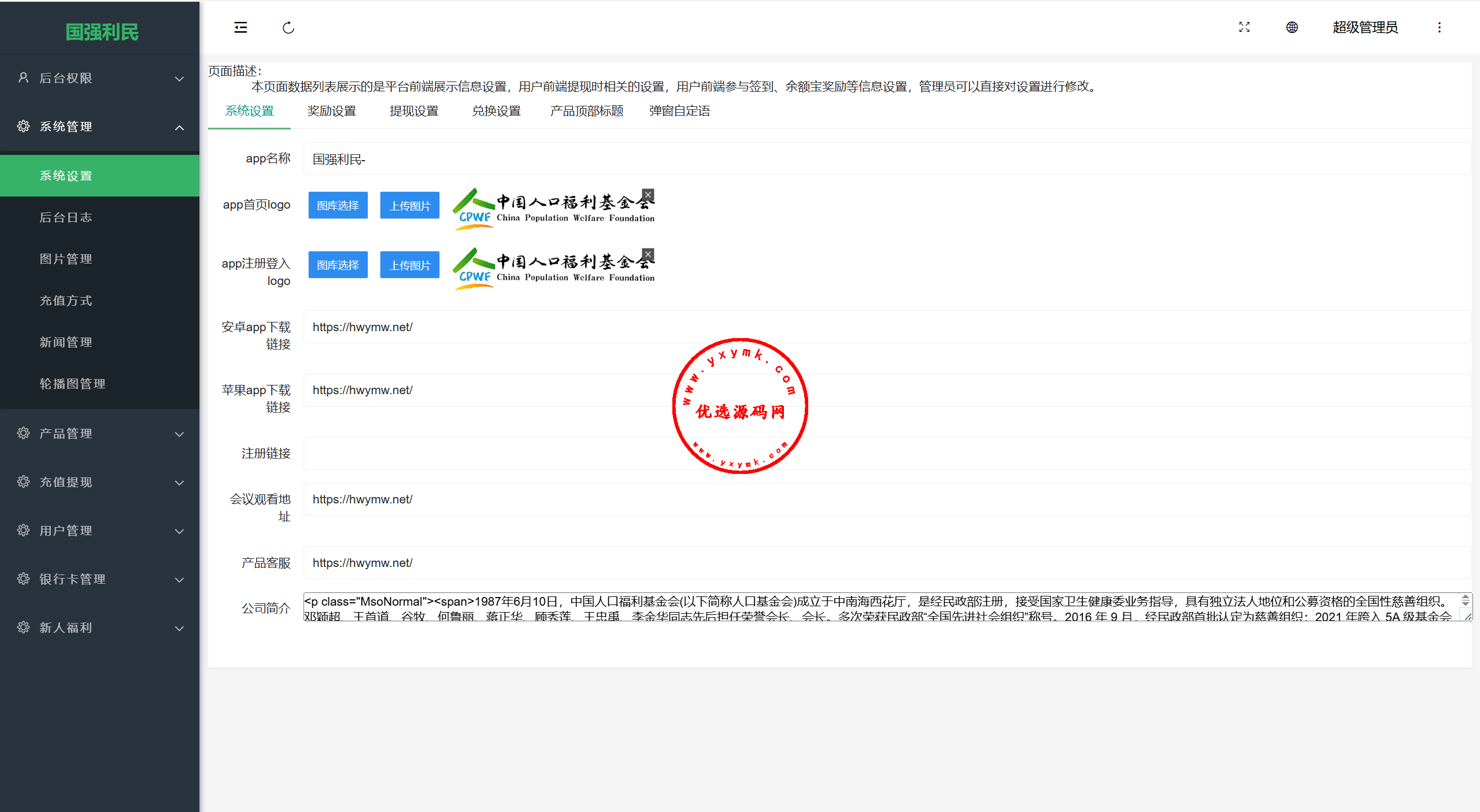Switch to the 弹窗自定语 tab
This screenshot has width=1480, height=812.
679,111
